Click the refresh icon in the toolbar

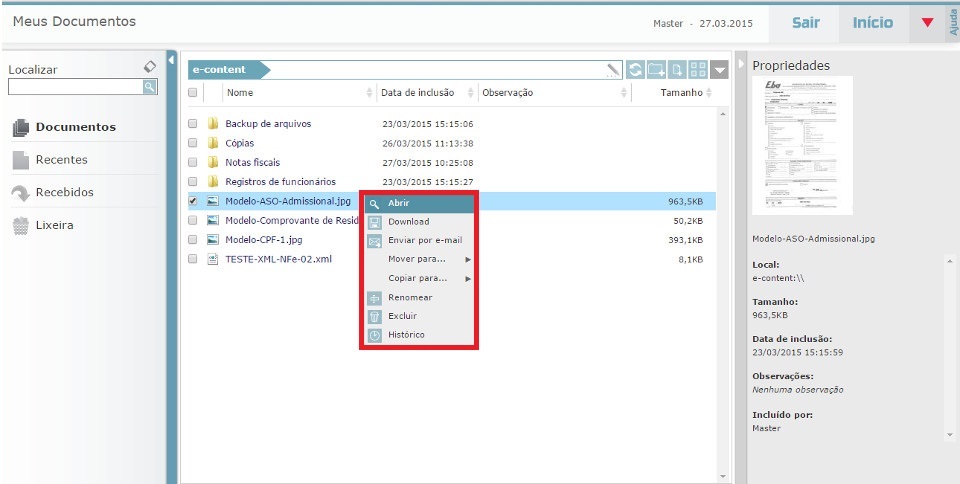[x=636, y=70]
